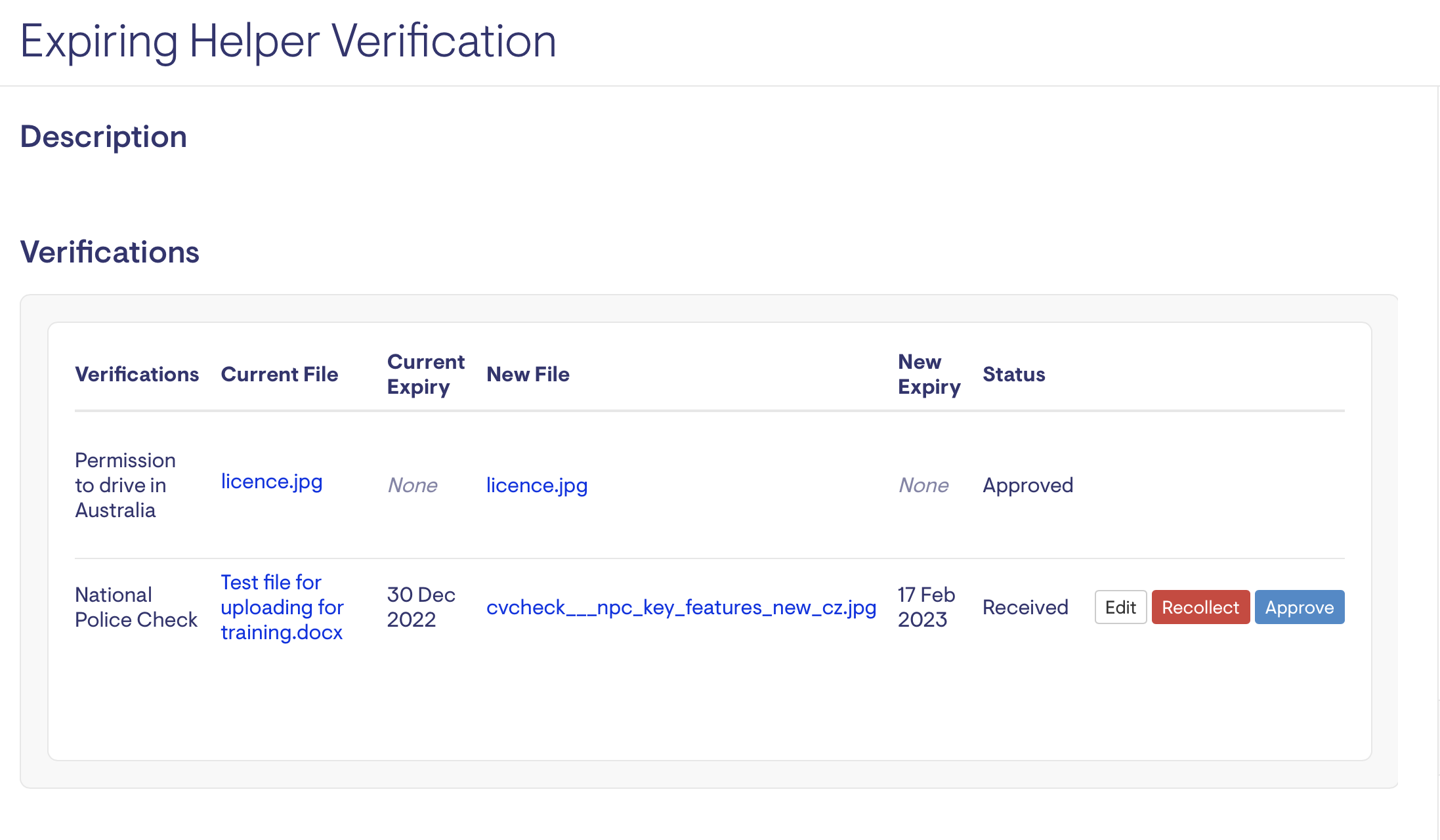Open Test file for uploading for training.docx
This screenshot has height=840, width=1440.
[x=282, y=607]
